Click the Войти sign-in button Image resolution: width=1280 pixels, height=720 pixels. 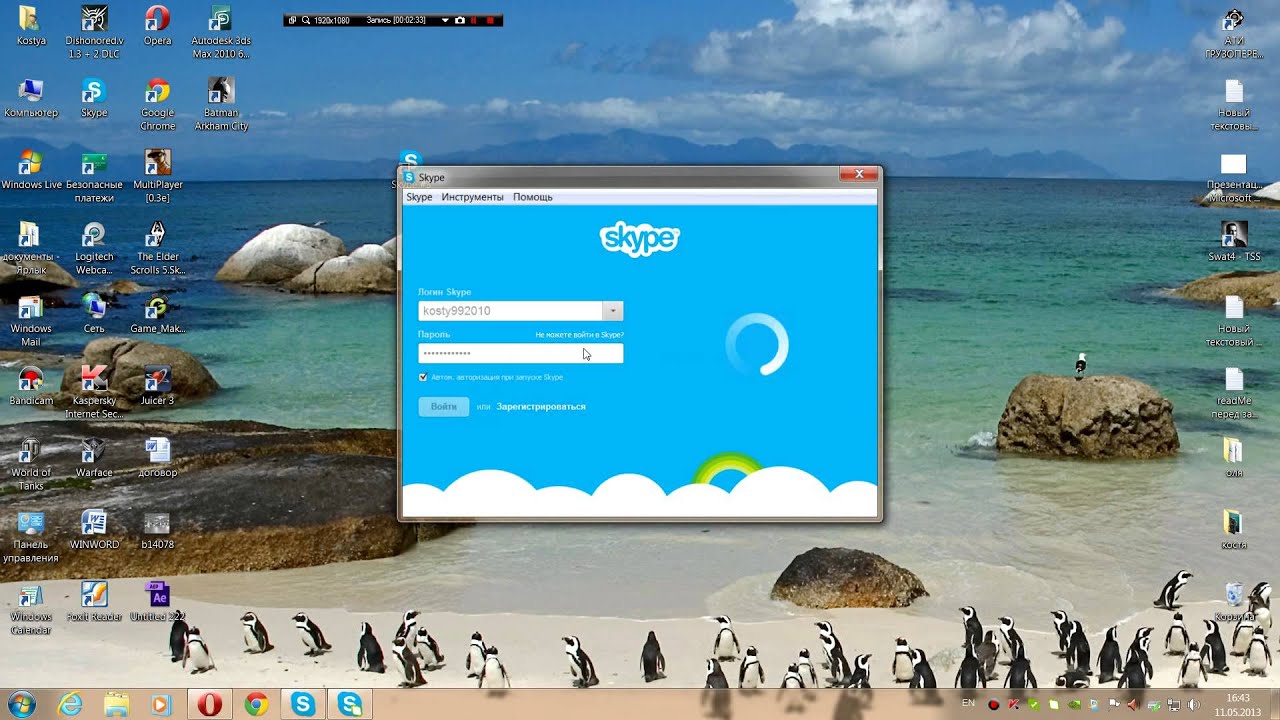pyautogui.click(x=444, y=407)
